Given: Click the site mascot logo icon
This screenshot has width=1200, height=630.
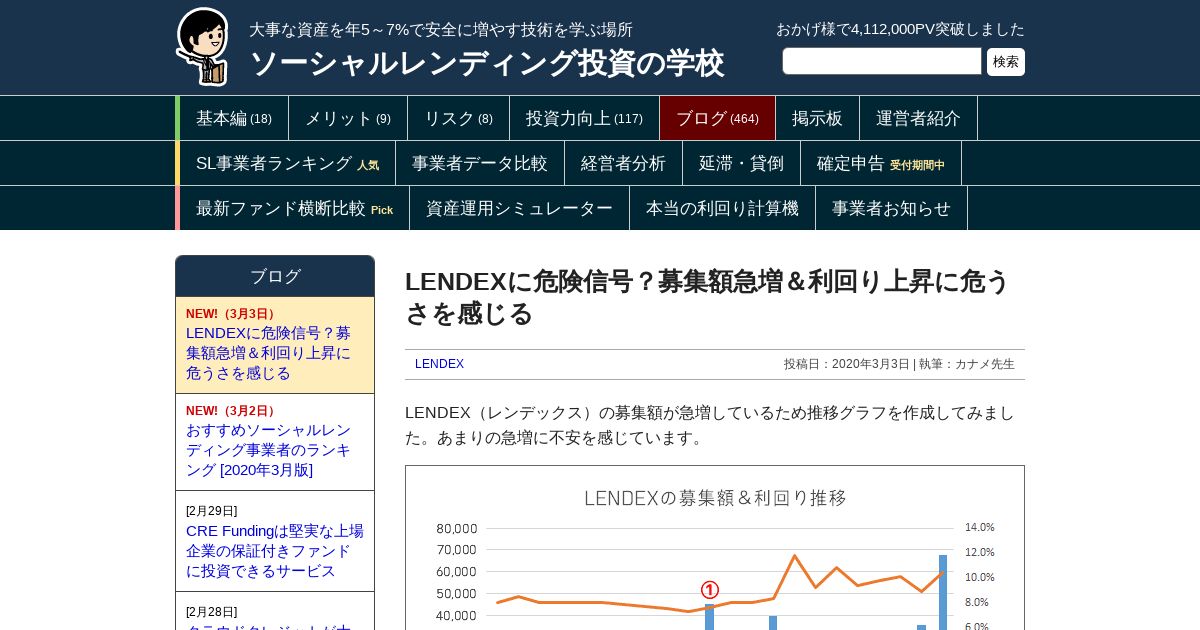Looking at the screenshot, I should click(x=203, y=46).
